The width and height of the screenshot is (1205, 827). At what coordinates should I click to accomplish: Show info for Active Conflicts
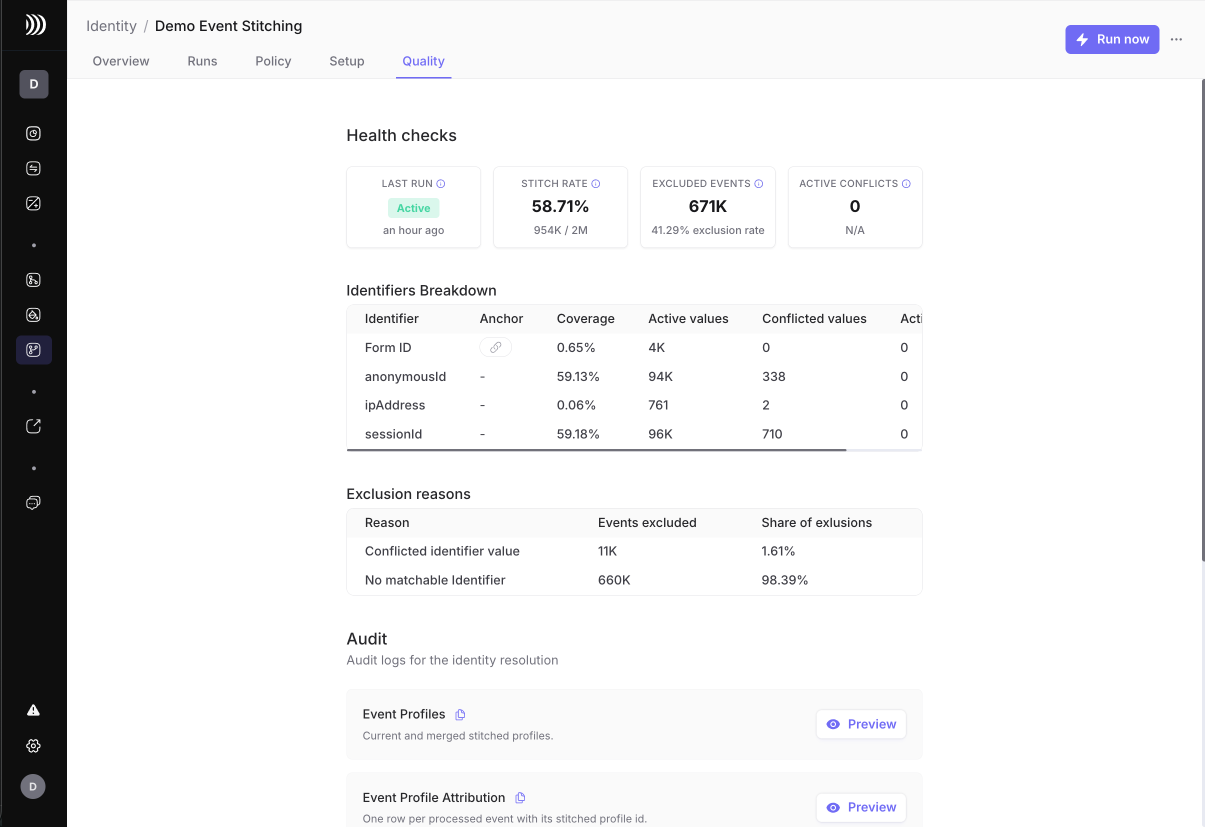[906, 184]
